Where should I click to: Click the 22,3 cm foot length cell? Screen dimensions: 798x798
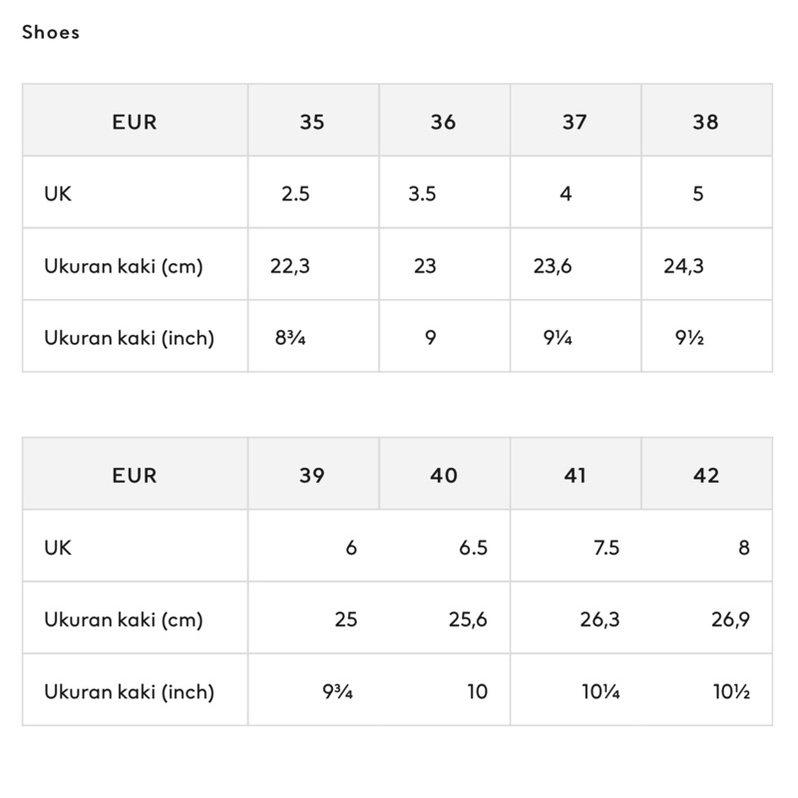point(289,266)
